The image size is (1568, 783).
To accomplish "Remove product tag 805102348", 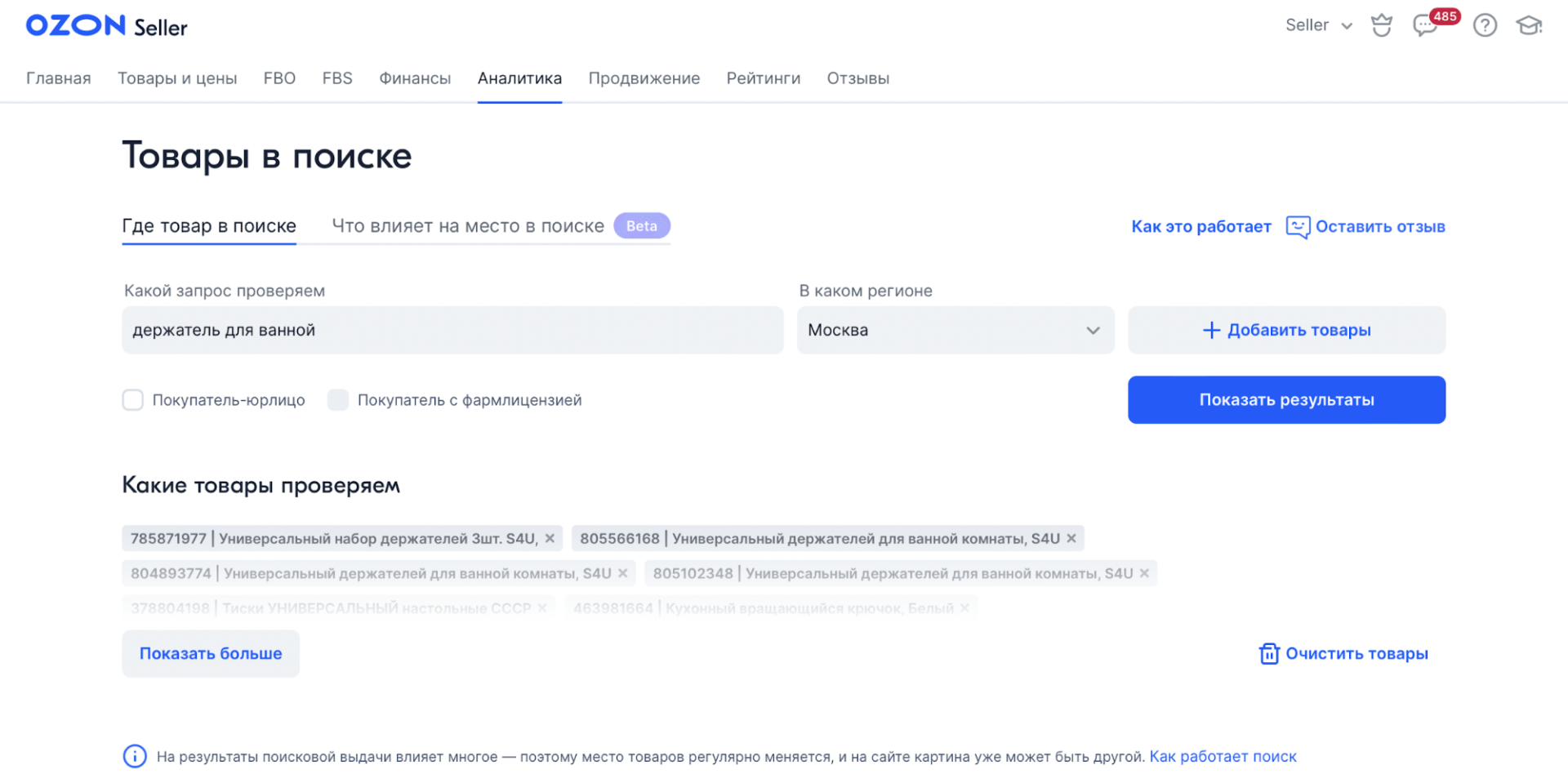I will click(1144, 573).
